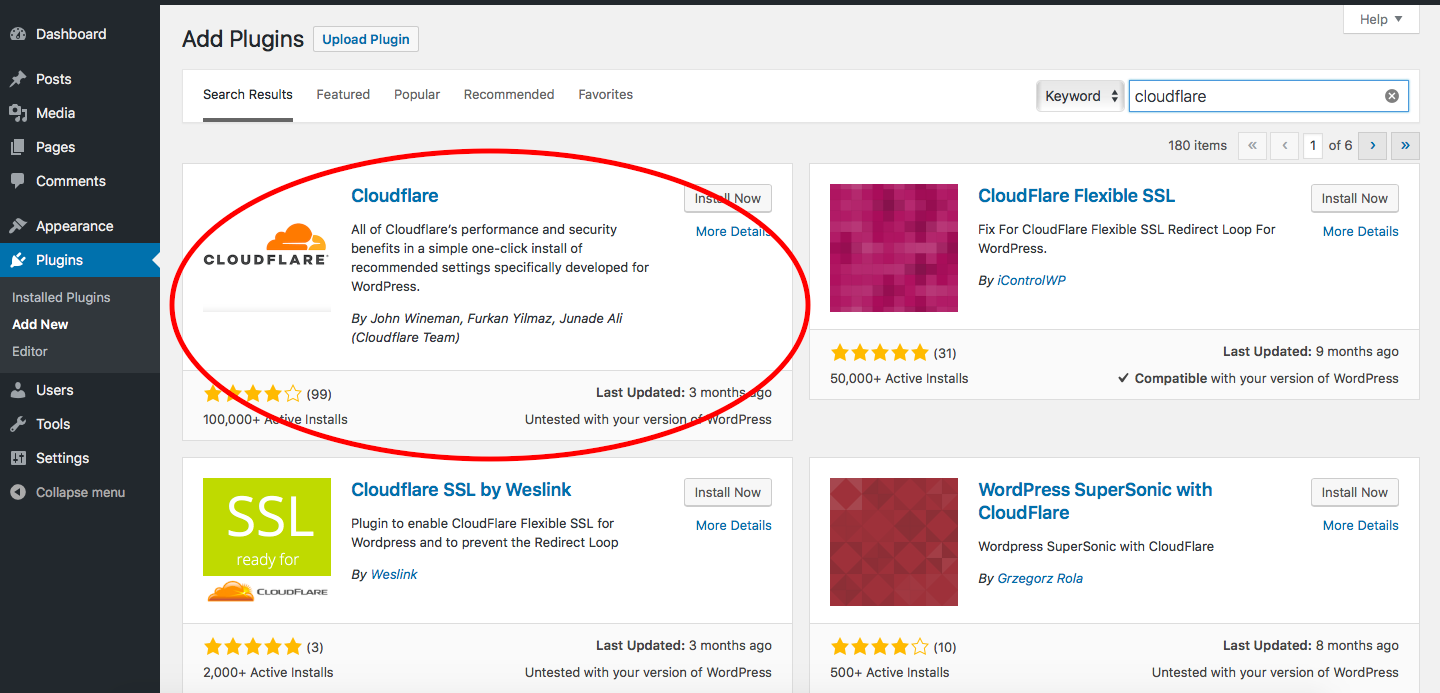The image size is (1440, 693).
Task: Click the Collapse menu label
Action: point(80,492)
